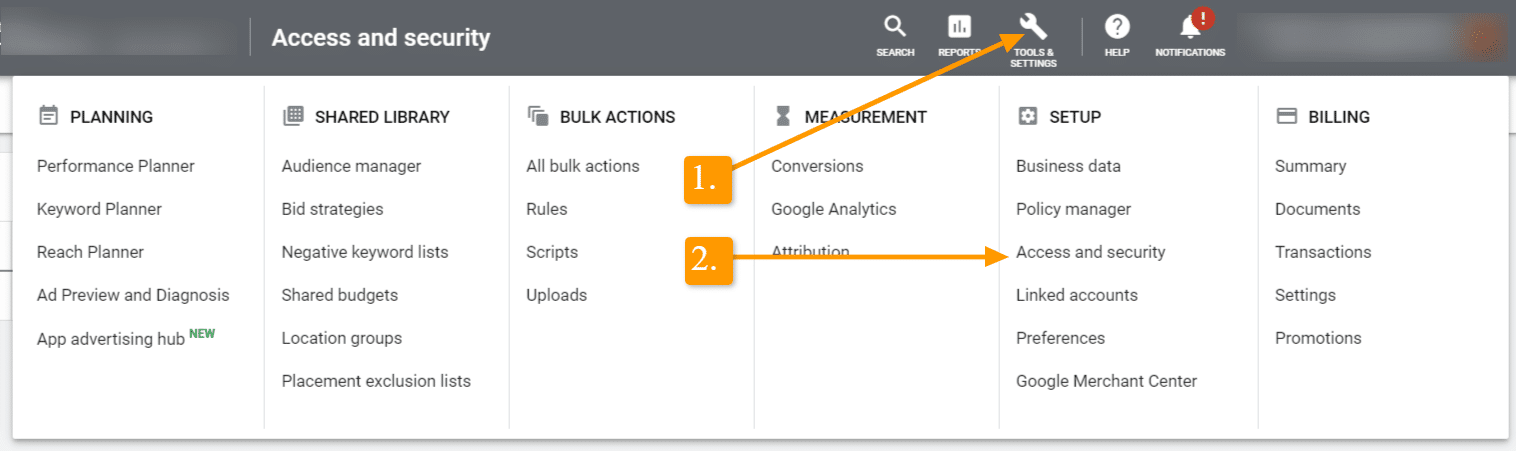
Task: Click the Planning calendar icon
Action: point(48,116)
